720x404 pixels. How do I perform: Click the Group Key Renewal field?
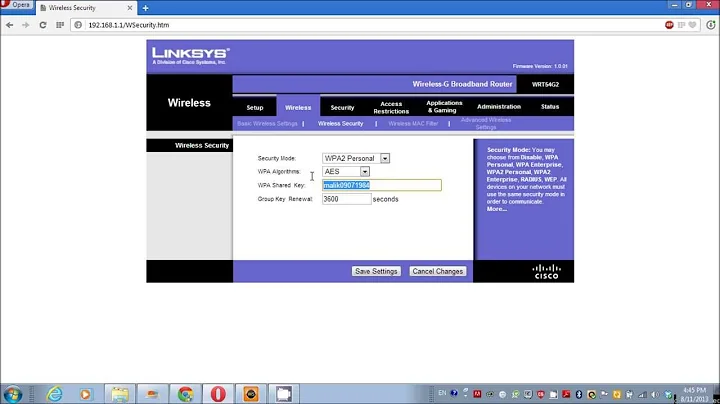(x=346, y=199)
